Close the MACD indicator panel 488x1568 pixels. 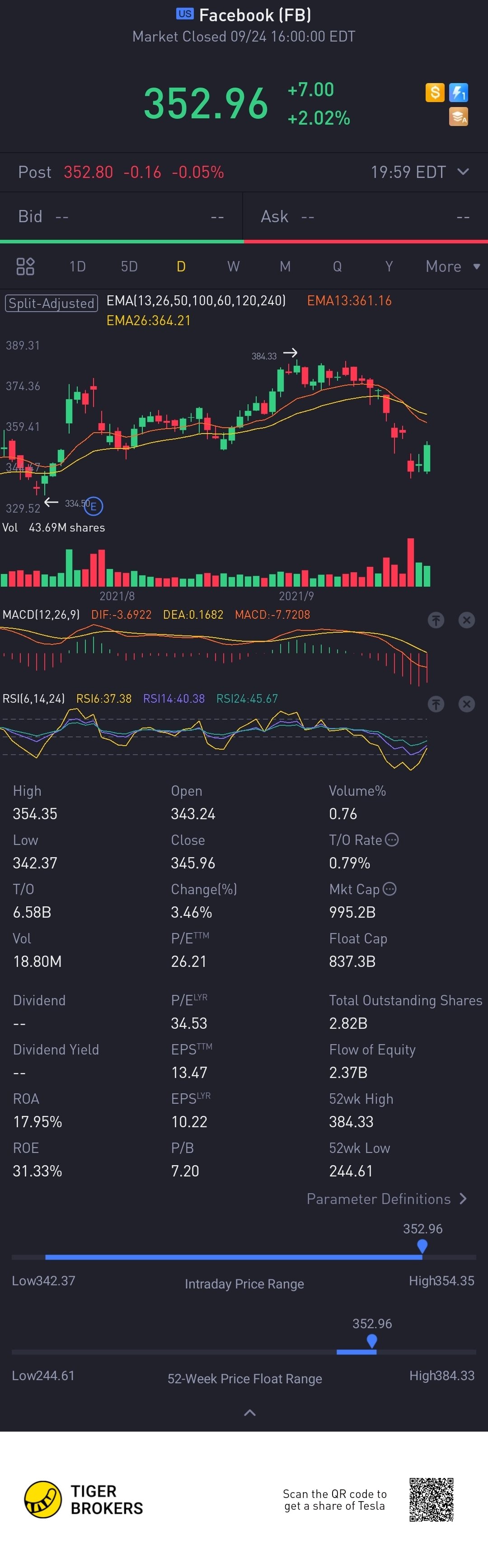(x=466, y=620)
